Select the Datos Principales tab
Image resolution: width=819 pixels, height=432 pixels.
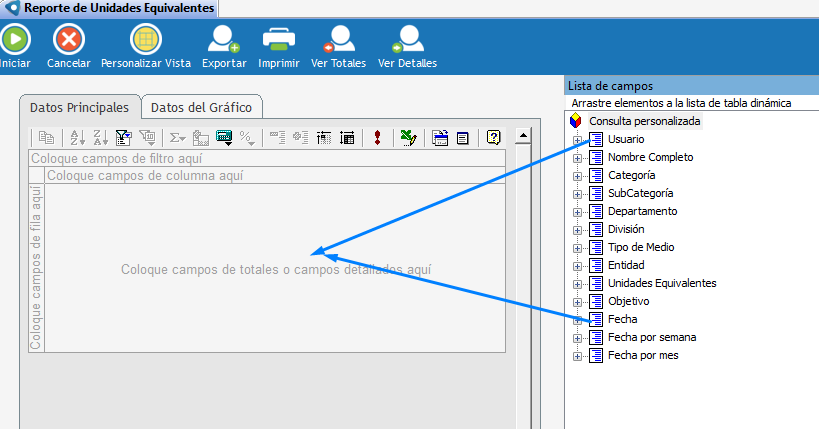pyautogui.click(x=79, y=107)
